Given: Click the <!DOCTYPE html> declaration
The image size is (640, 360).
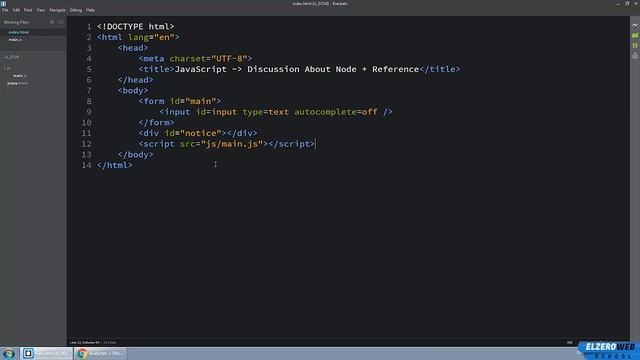Looking at the screenshot, I should click(136, 27).
